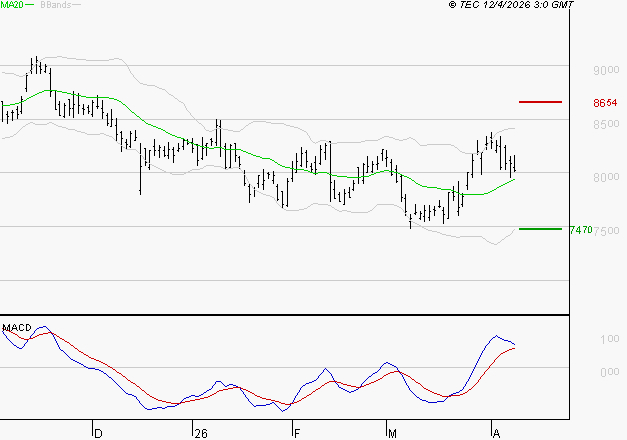Click the green 7470 support value

(581, 230)
